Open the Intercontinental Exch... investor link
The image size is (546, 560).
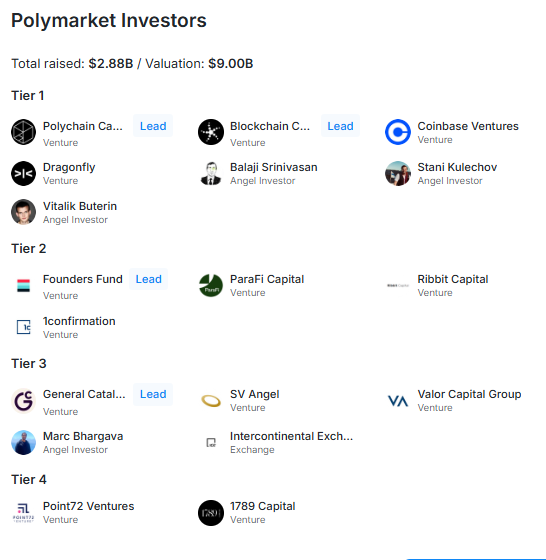click(x=291, y=436)
